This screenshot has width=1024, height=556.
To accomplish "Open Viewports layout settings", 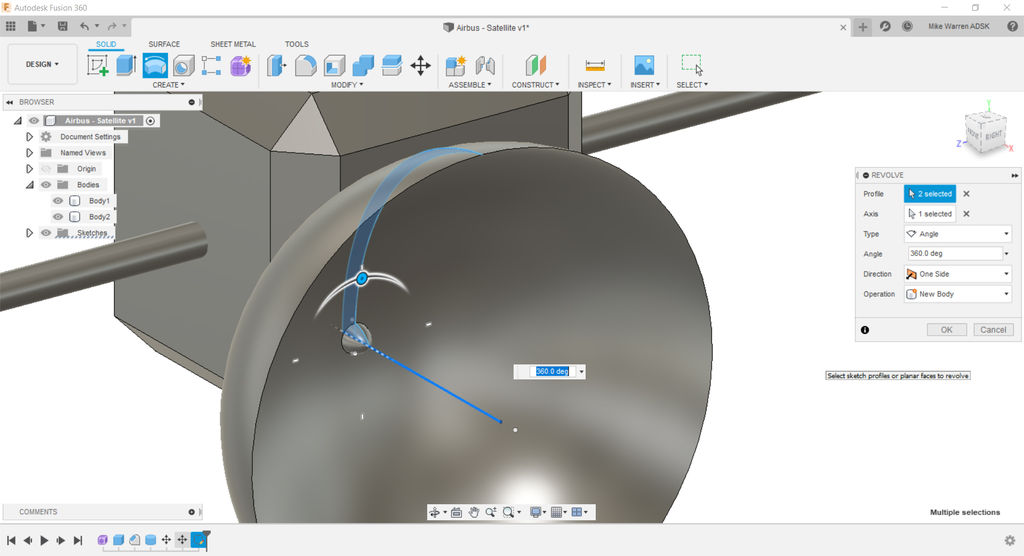I will pyautogui.click(x=577, y=512).
